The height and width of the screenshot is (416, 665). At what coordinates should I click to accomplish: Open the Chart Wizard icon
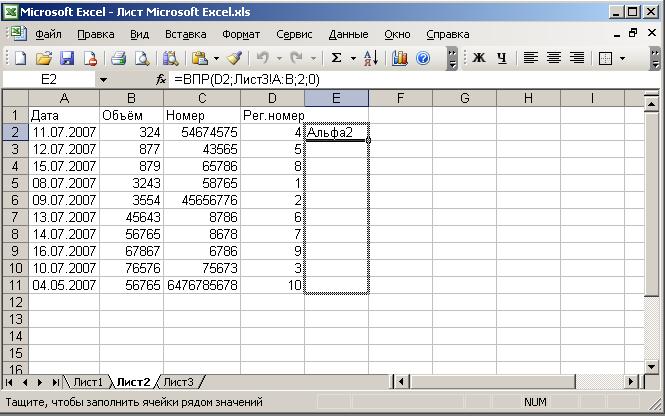[400, 58]
